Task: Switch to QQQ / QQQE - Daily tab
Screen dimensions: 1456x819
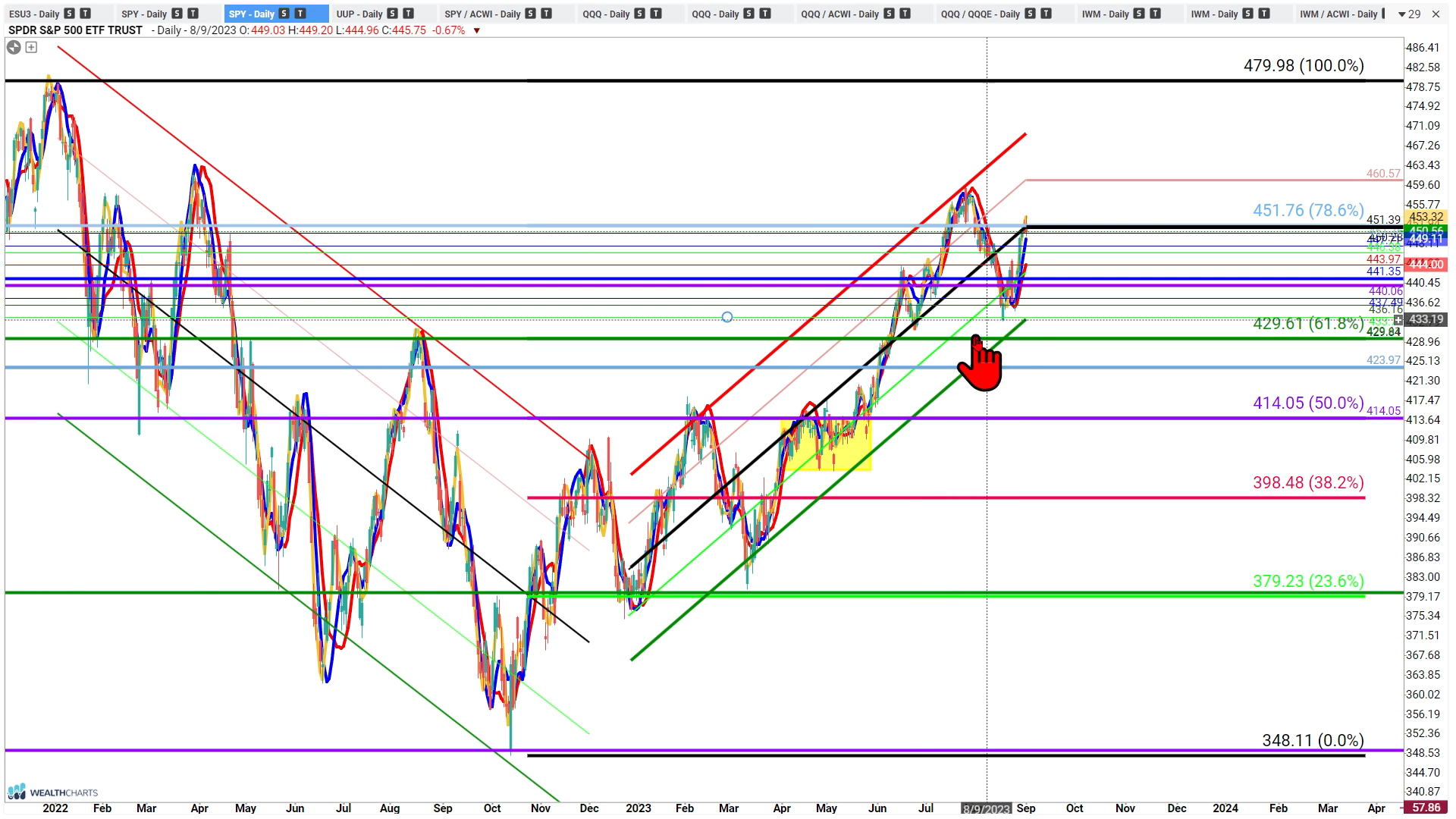Action: pyautogui.click(x=981, y=14)
